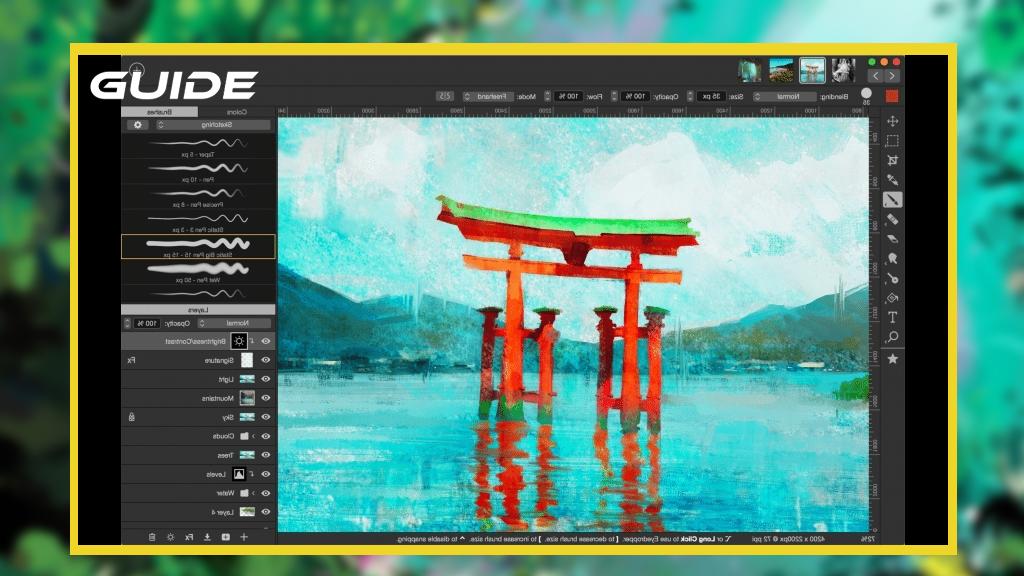Toggle visibility of the Mountains layer

click(x=266, y=398)
